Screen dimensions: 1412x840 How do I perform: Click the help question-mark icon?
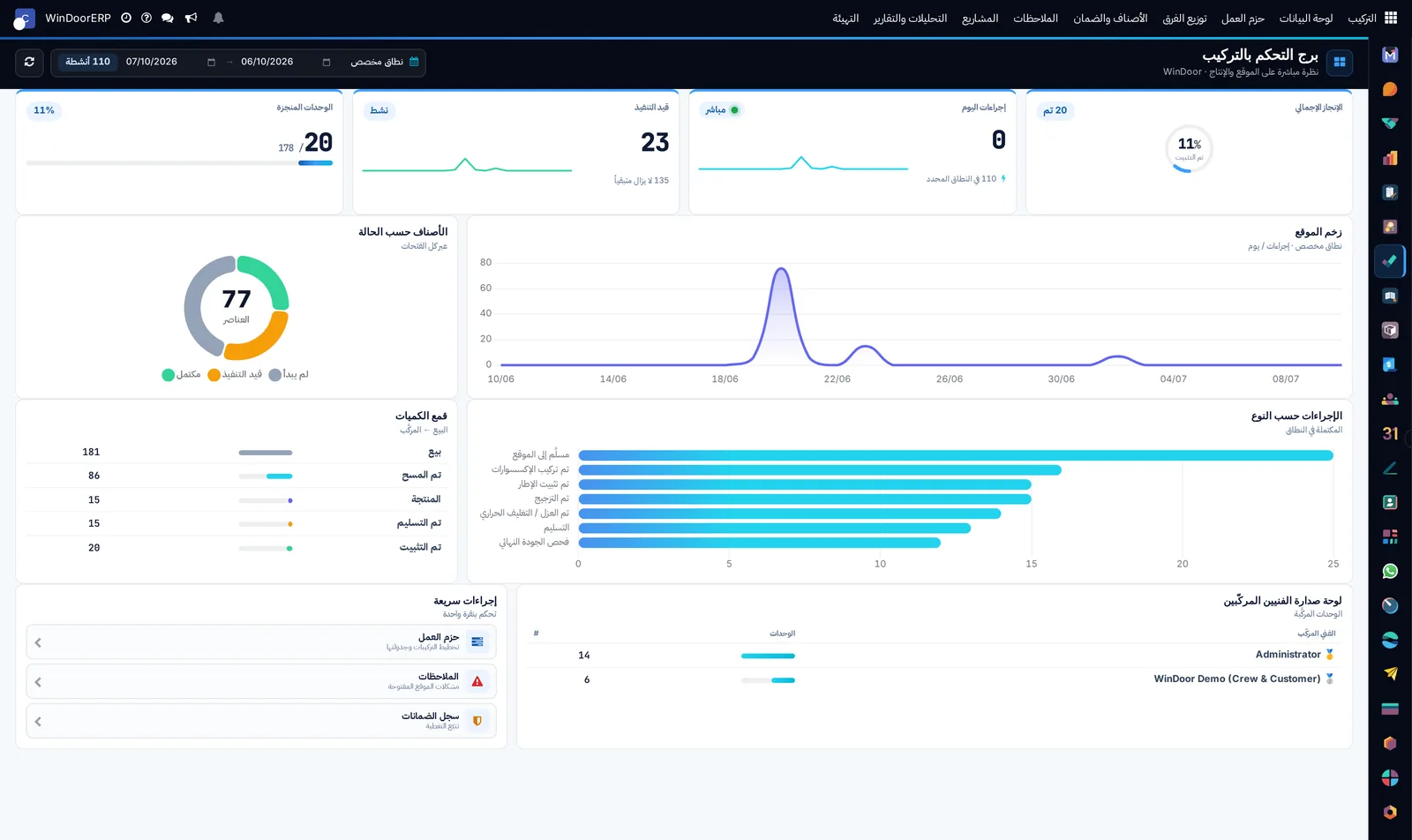146,18
